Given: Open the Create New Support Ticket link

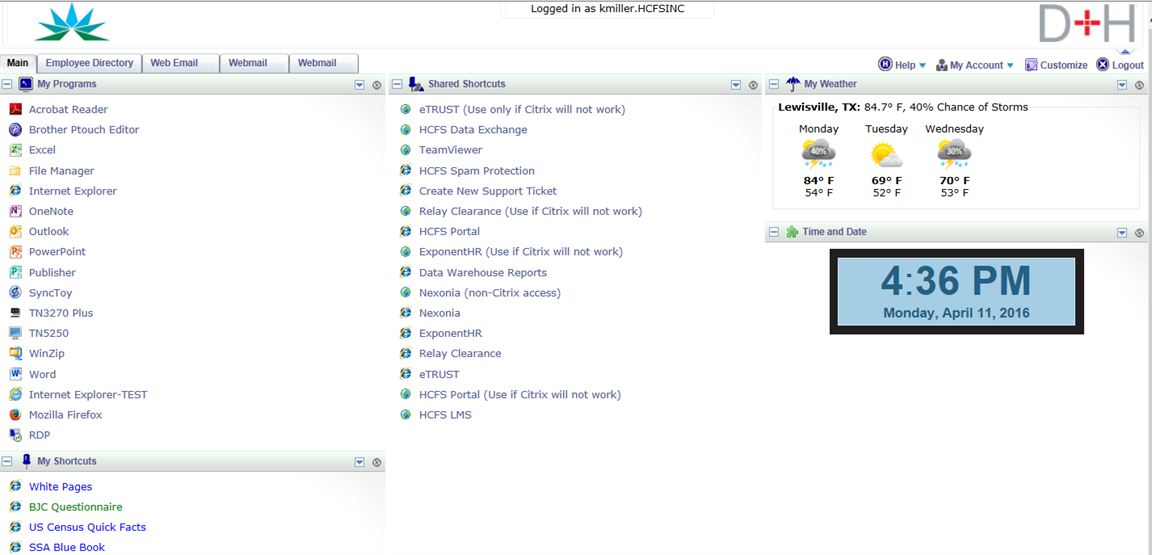Looking at the screenshot, I should [487, 191].
